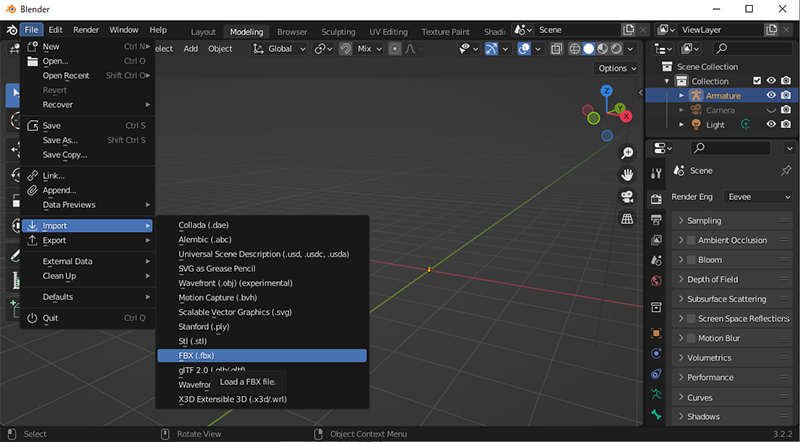Open the World properties tab icon

pos(656,280)
